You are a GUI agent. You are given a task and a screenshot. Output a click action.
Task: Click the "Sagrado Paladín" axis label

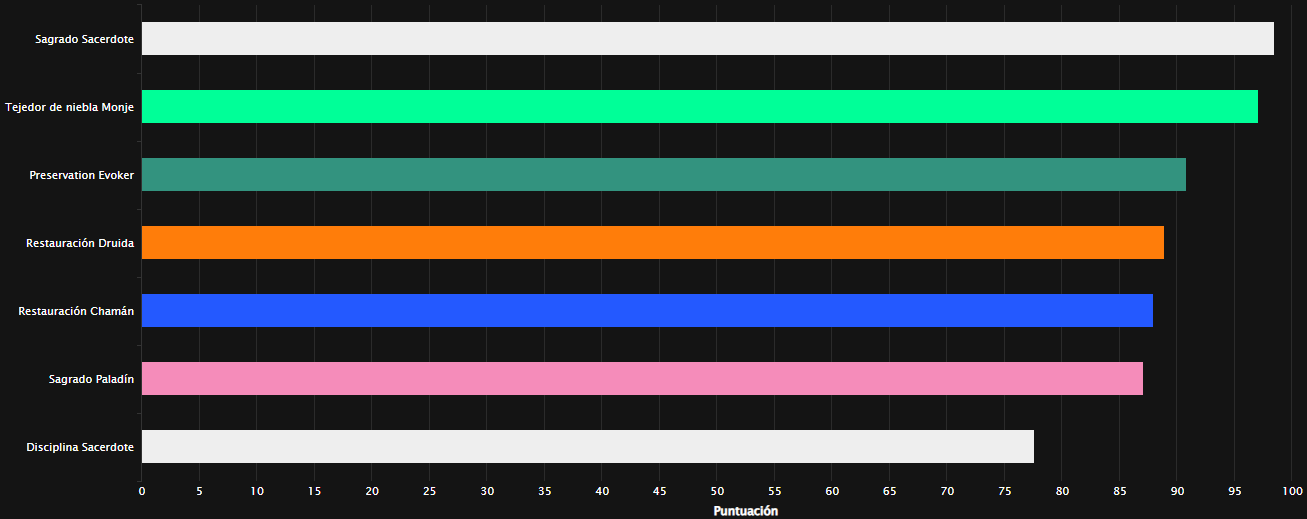coord(91,379)
